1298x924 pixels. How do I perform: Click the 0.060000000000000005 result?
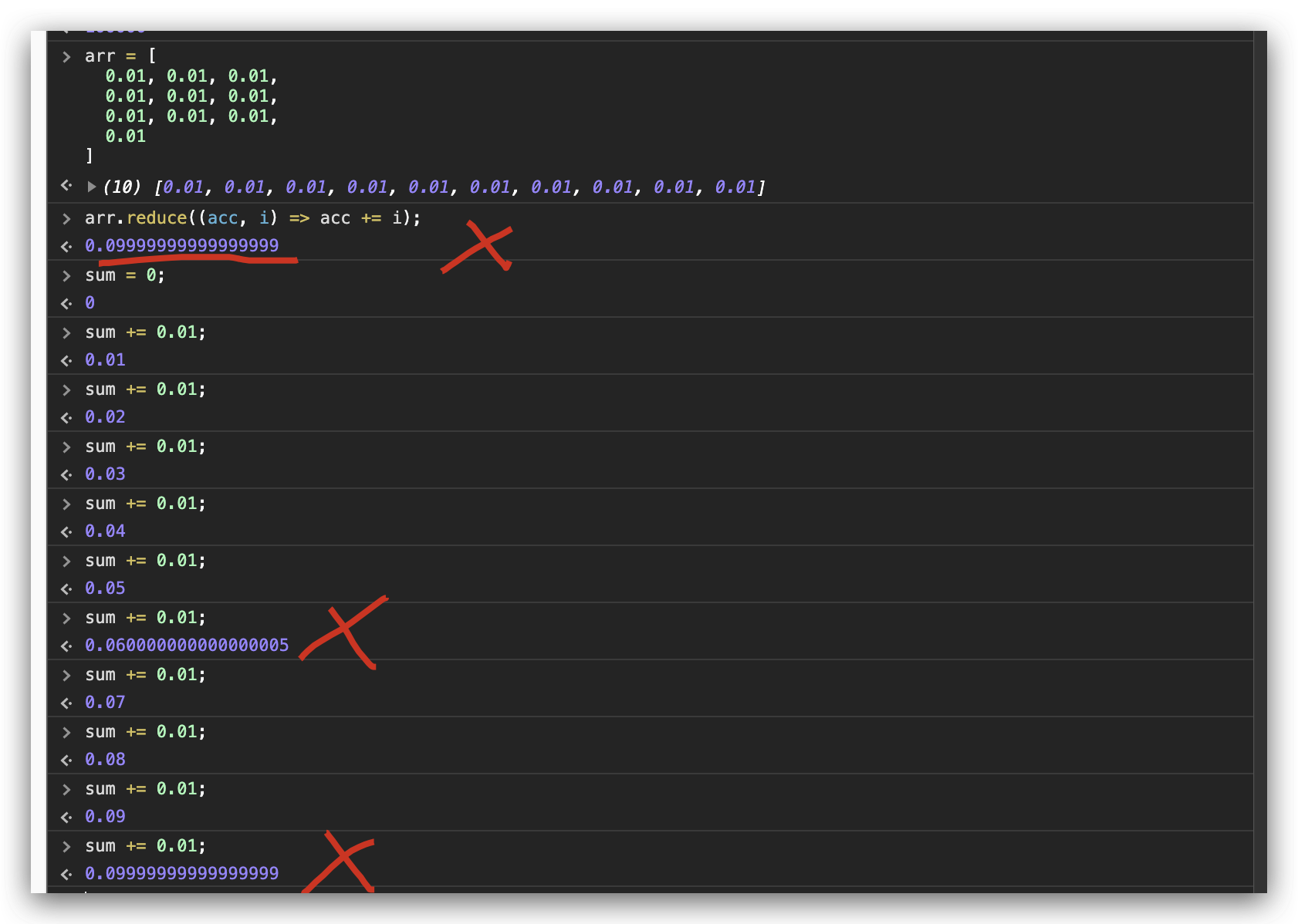[x=187, y=646]
